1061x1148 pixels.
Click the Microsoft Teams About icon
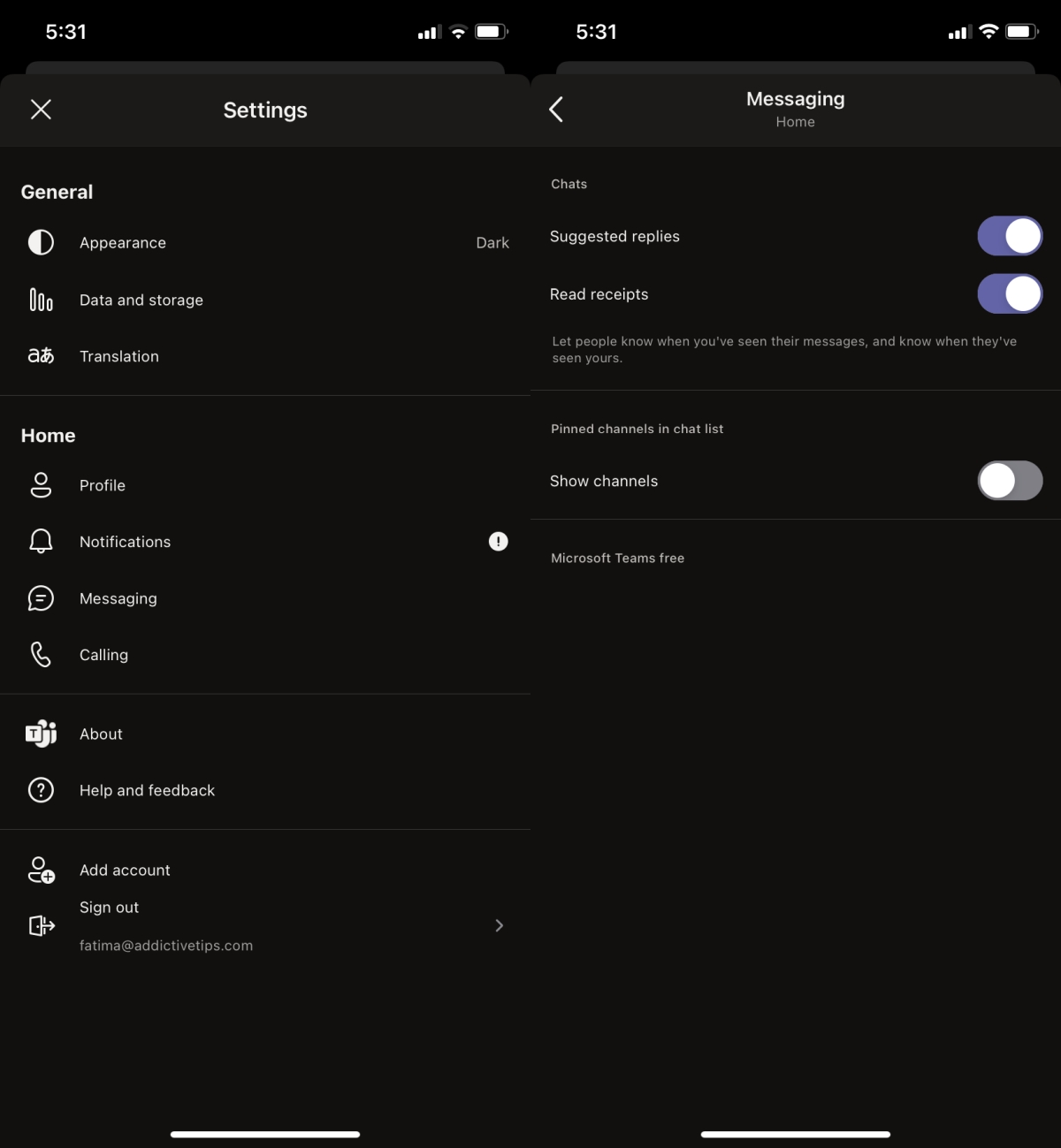(x=41, y=734)
